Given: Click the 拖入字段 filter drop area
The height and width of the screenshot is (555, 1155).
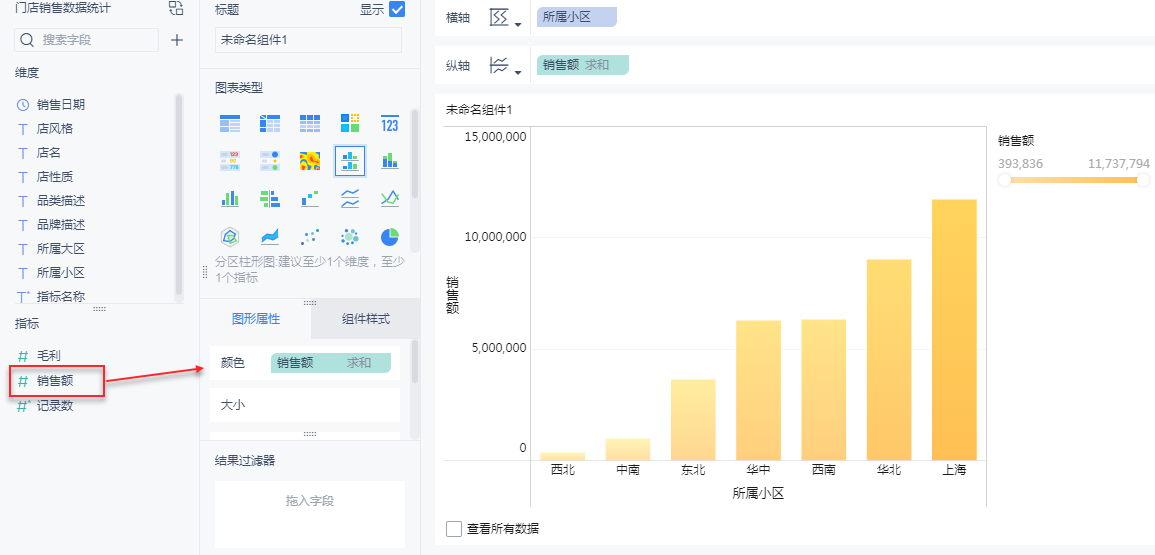Looking at the screenshot, I should tap(310, 514).
